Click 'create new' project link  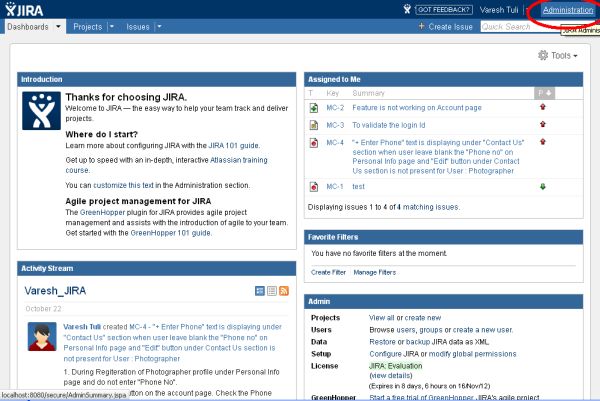pos(423,318)
